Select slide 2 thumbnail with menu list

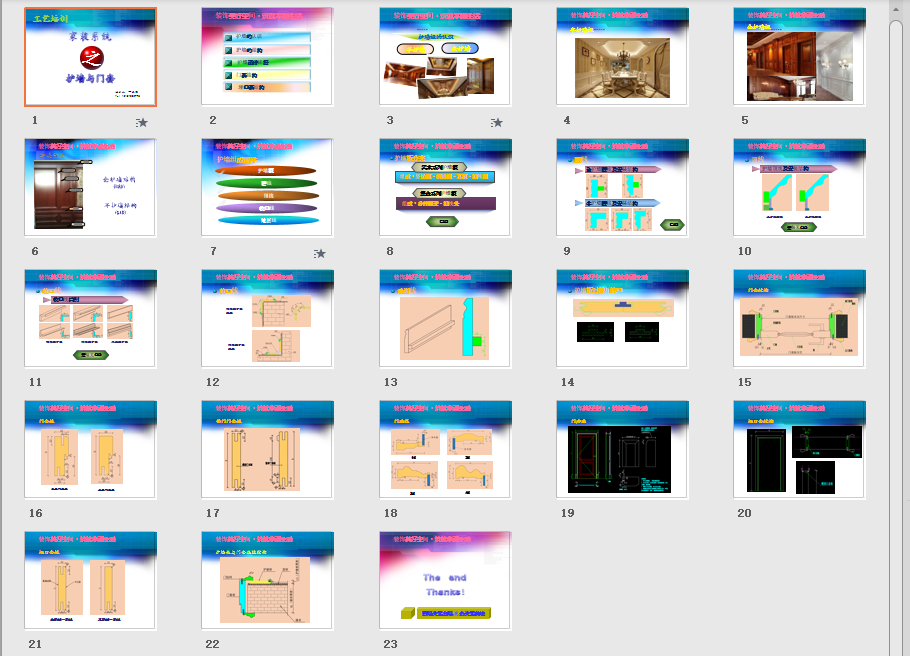coord(267,56)
